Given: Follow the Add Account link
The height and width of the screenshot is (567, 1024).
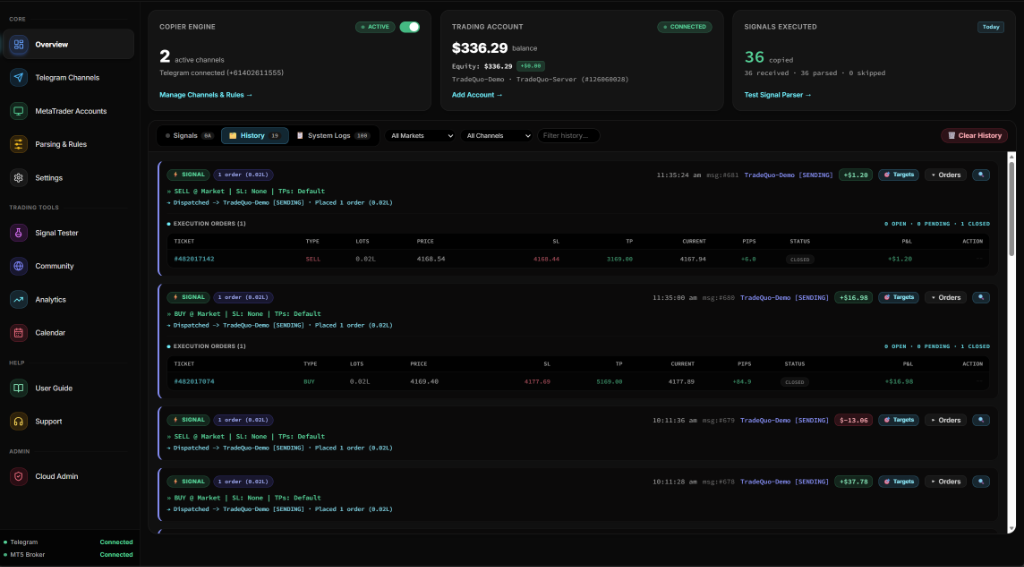Looking at the screenshot, I should point(477,95).
